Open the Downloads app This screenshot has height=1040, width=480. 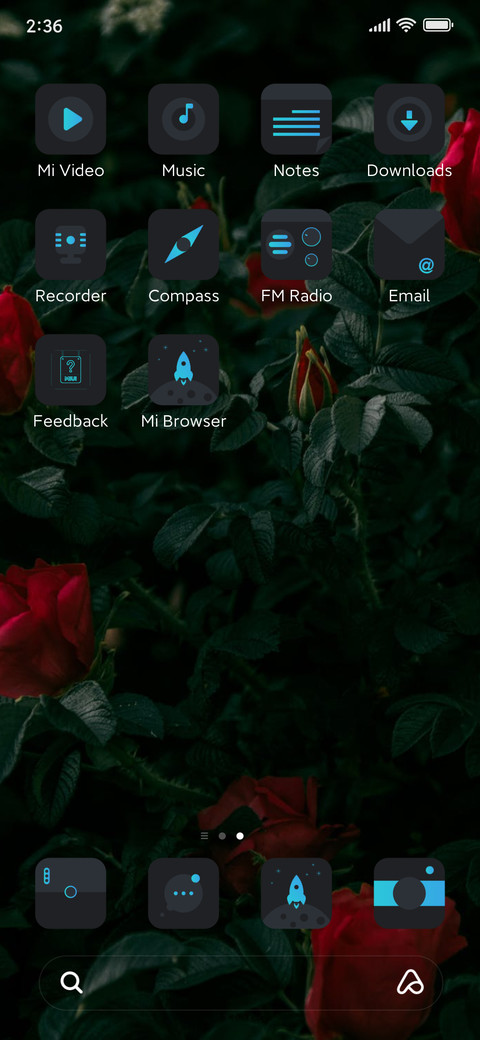pyautogui.click(x=409, y=119)
